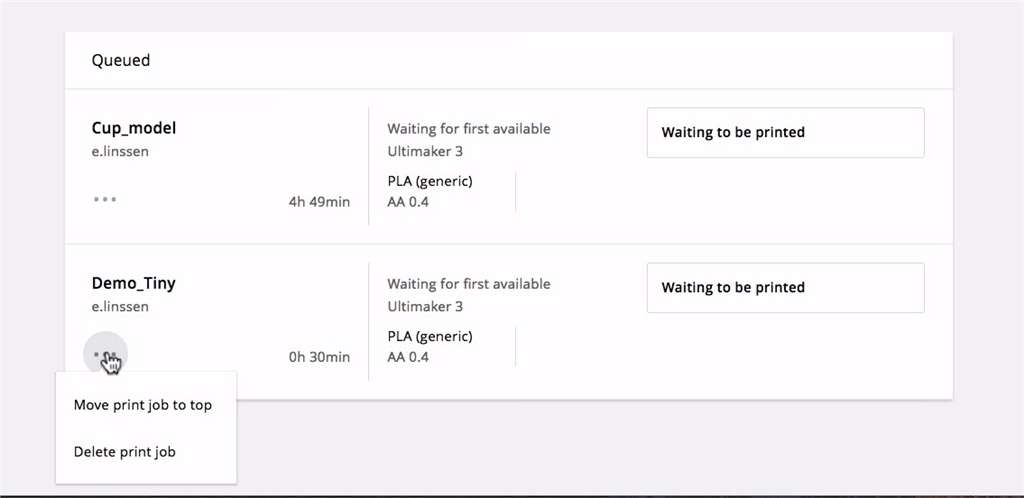Click the Demo_Tiny three-dot options button
The width and height of the screenshot is (1024, 498).
click(x=105, y=354)
